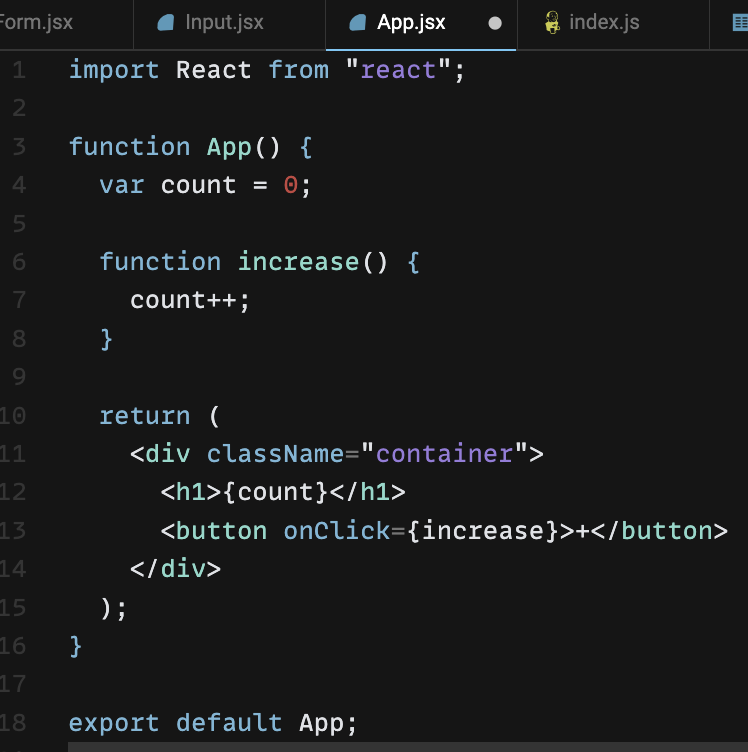Screen dimensions: 748x752
Task: Click the "onClick" attribute on line 13
Action: (x=337, y=531)
